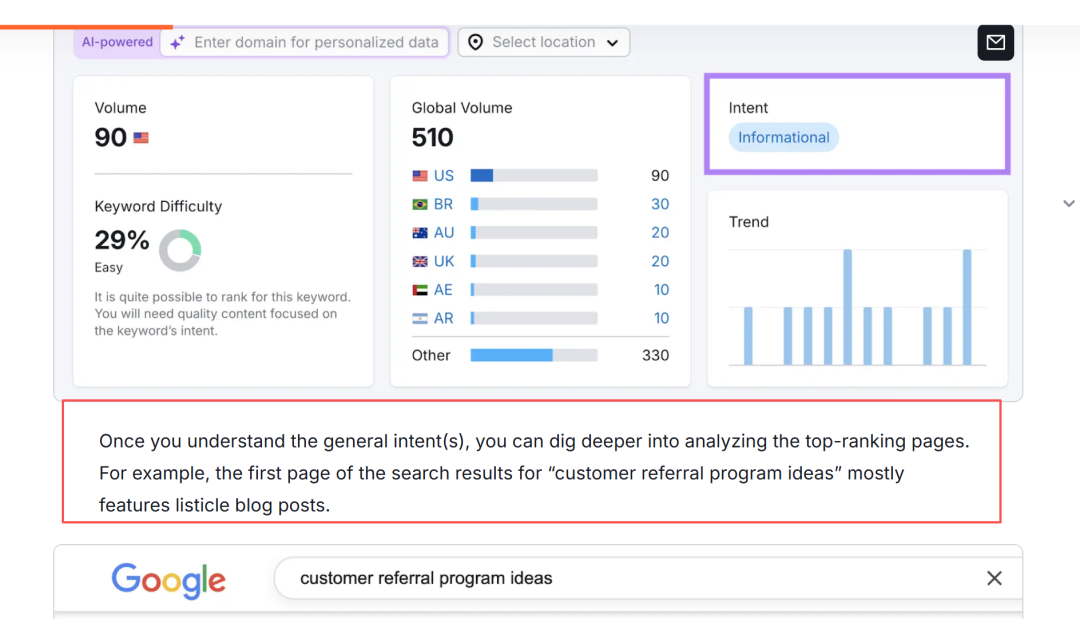Click the Australia flag icon
The image size is (1080, 619).
[x=420, y=233]
